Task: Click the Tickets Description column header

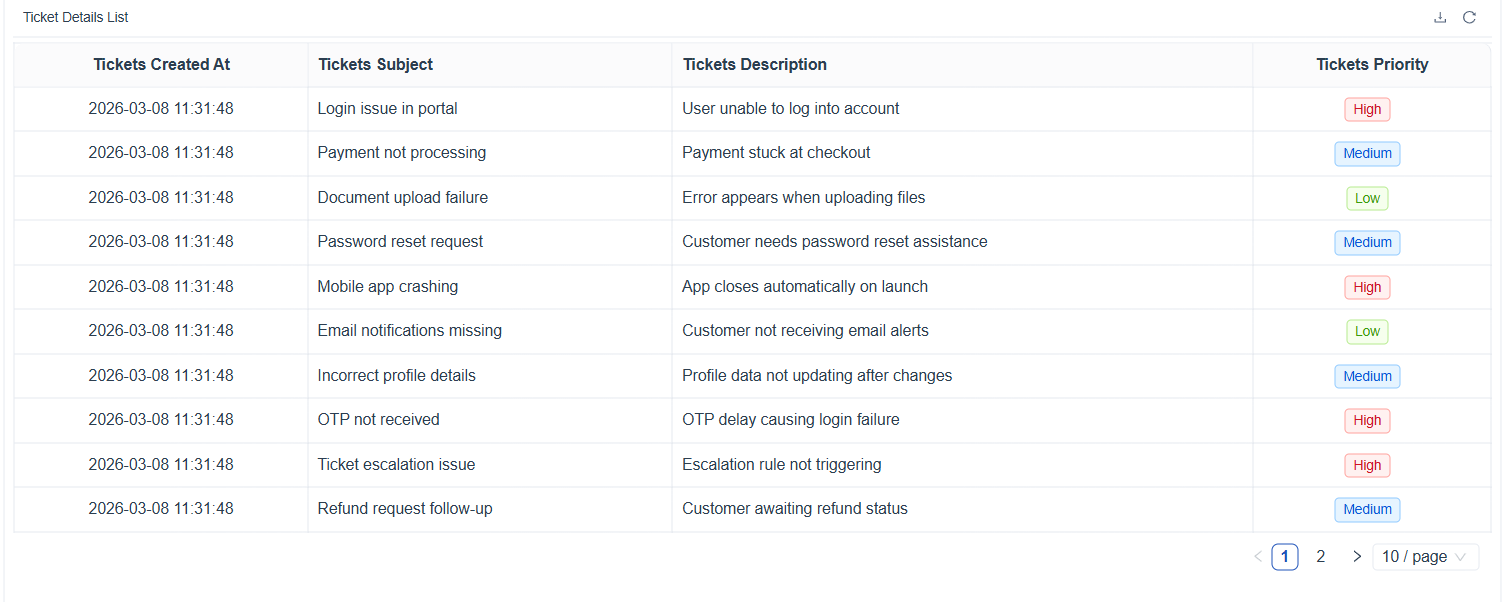Action: pos(754,64)
